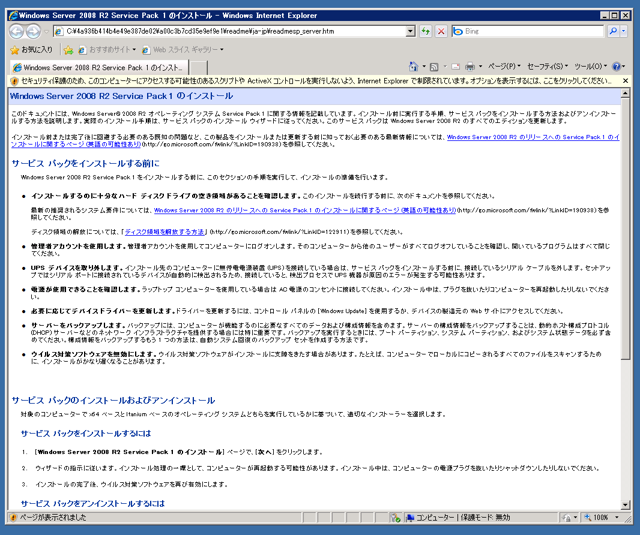Click the red Stop loading icon
The height and width of the screenshot is (535, 640).
click(441, 31)
